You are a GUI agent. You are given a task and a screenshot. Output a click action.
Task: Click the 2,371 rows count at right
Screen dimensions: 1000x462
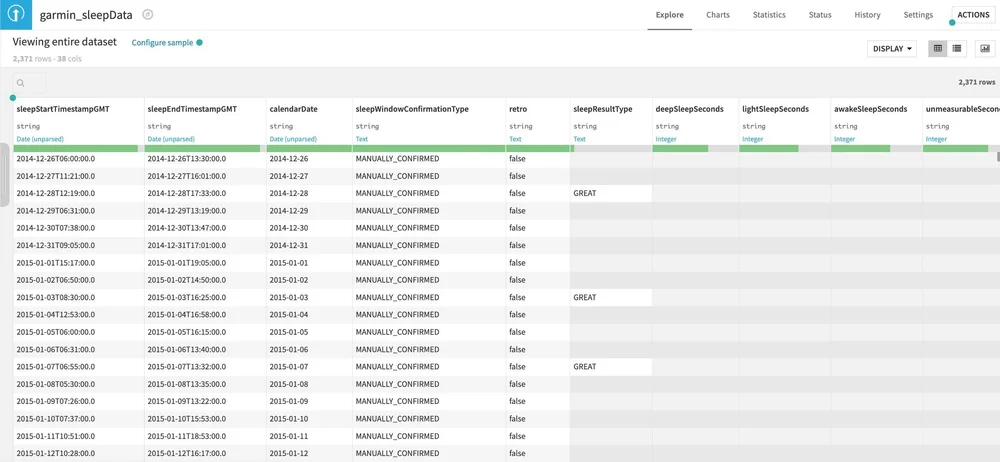(976, 82)
